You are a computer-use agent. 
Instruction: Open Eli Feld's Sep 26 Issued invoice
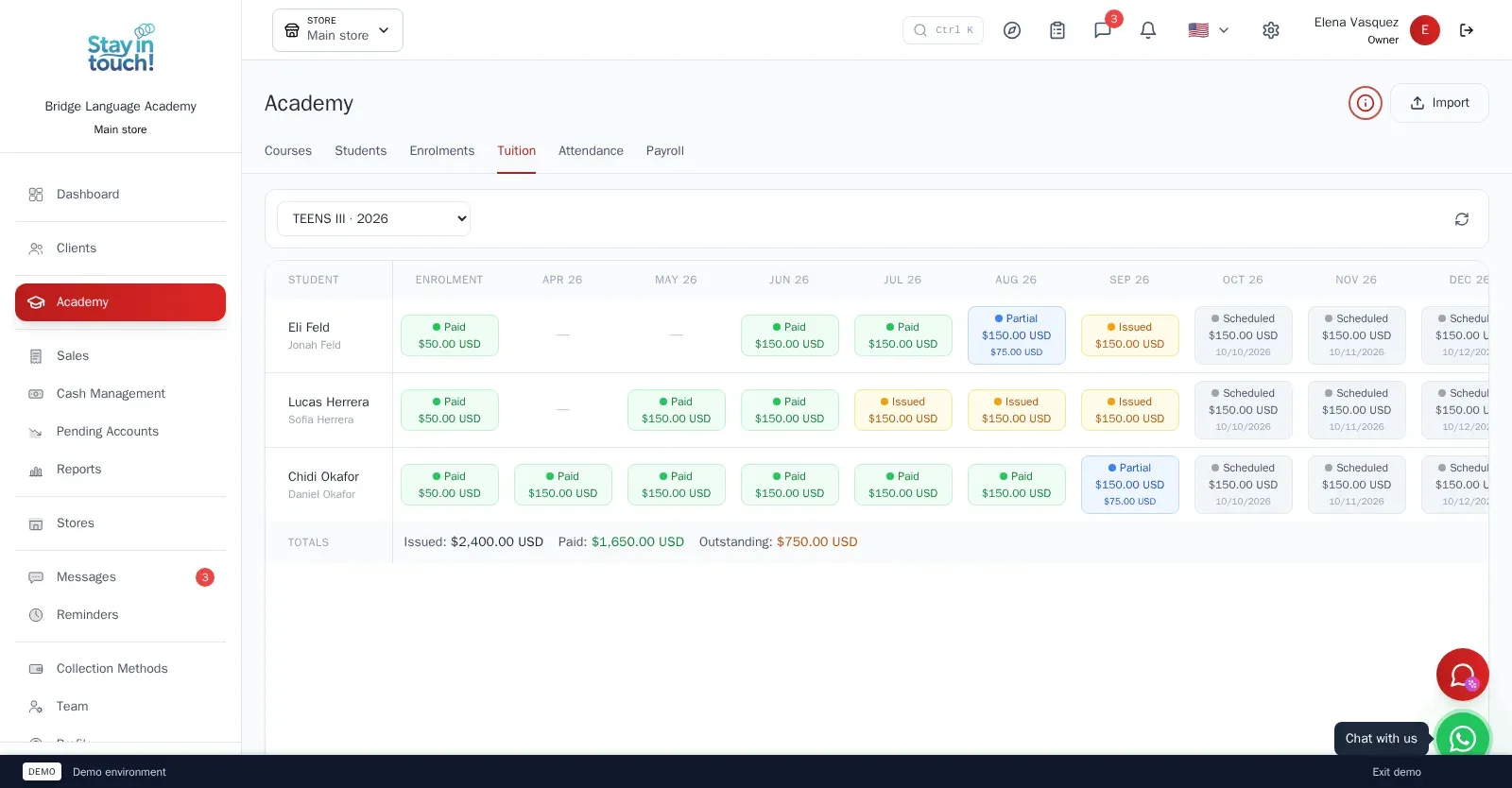pyautogui.click(x=1130, y=335)
